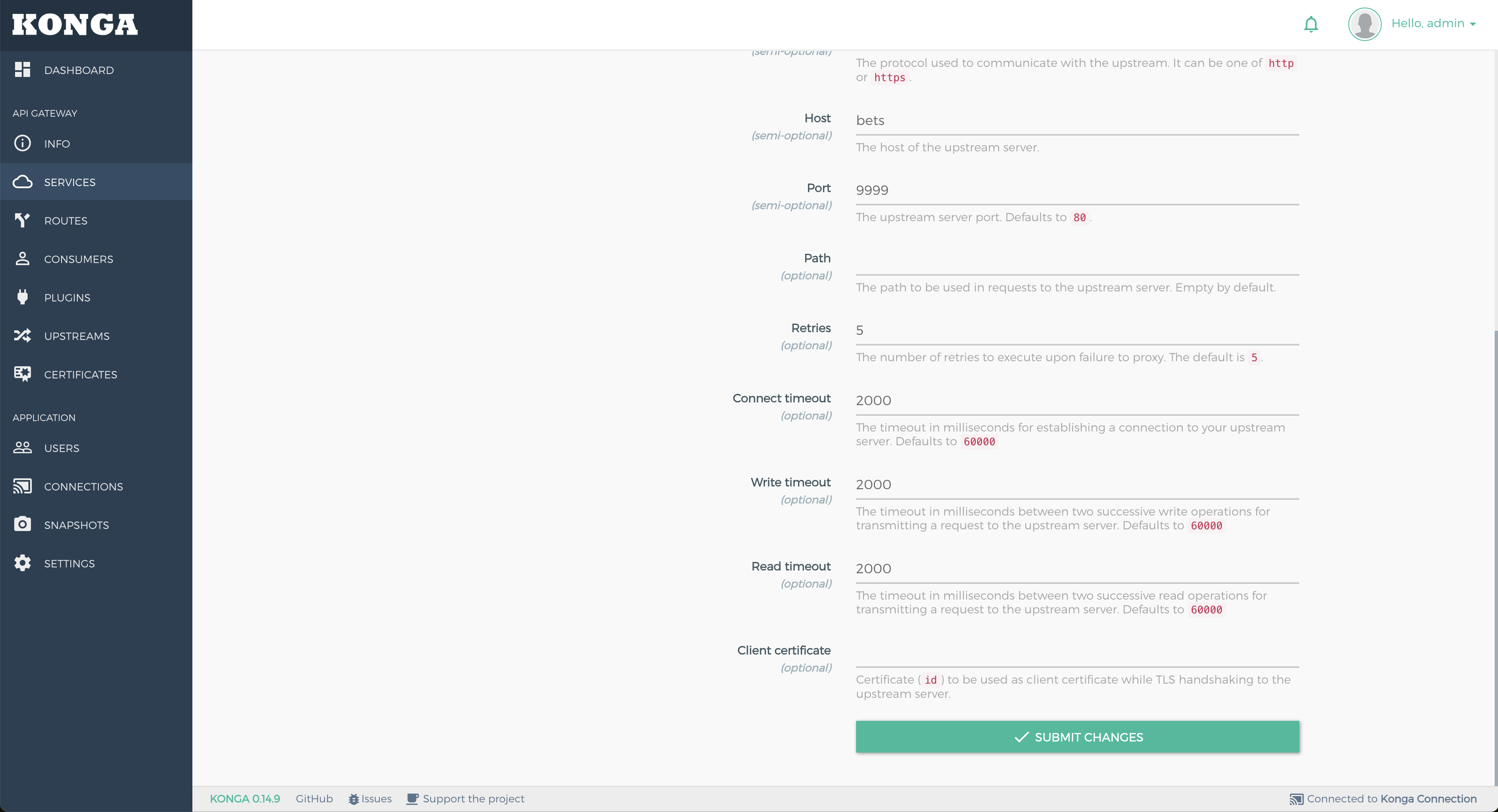This screenshot has width=1498, height=812.
Task: Open the Users menu item
Action: point(61,448)
